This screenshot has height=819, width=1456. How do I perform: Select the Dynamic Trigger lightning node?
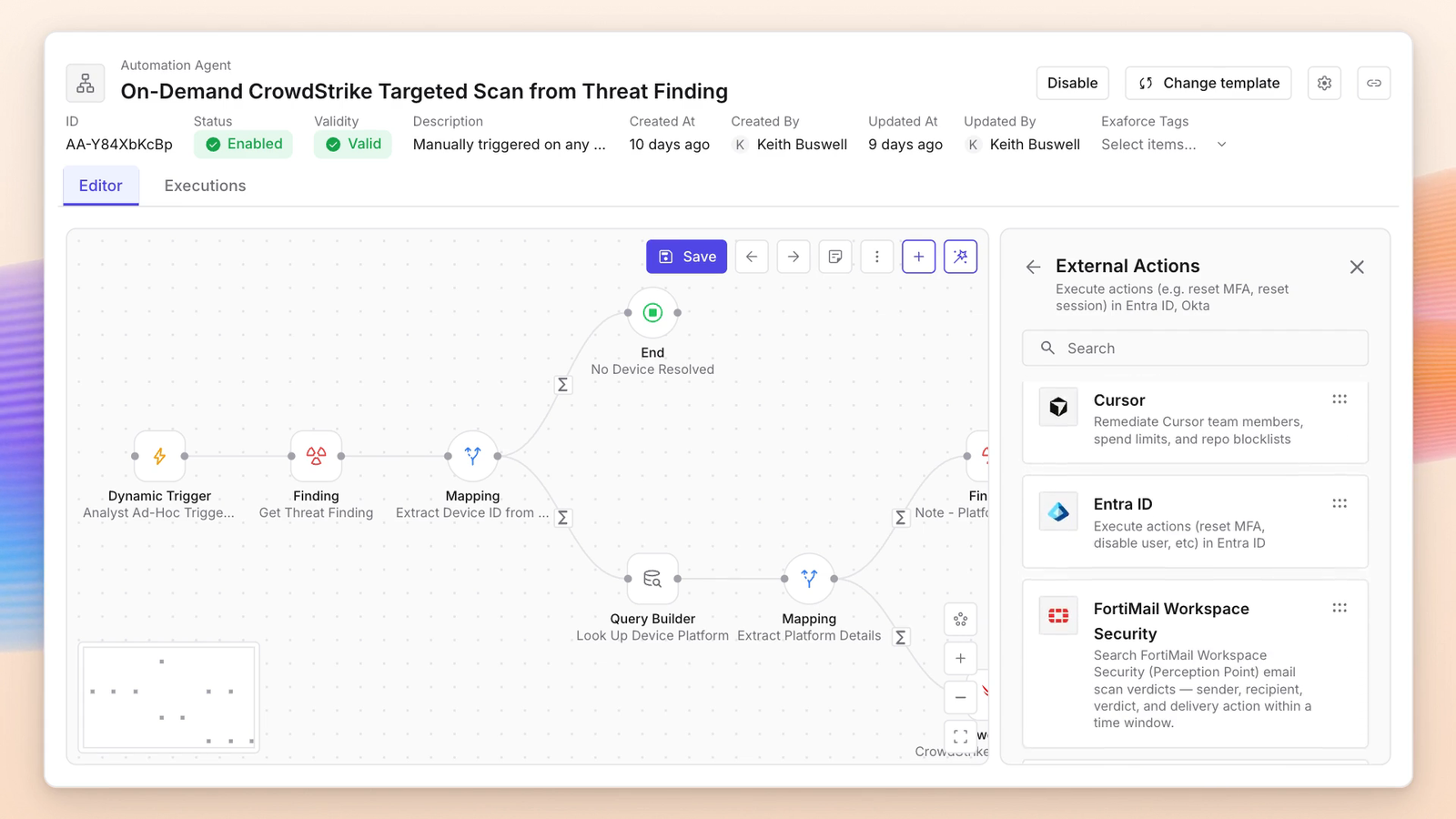159,456
